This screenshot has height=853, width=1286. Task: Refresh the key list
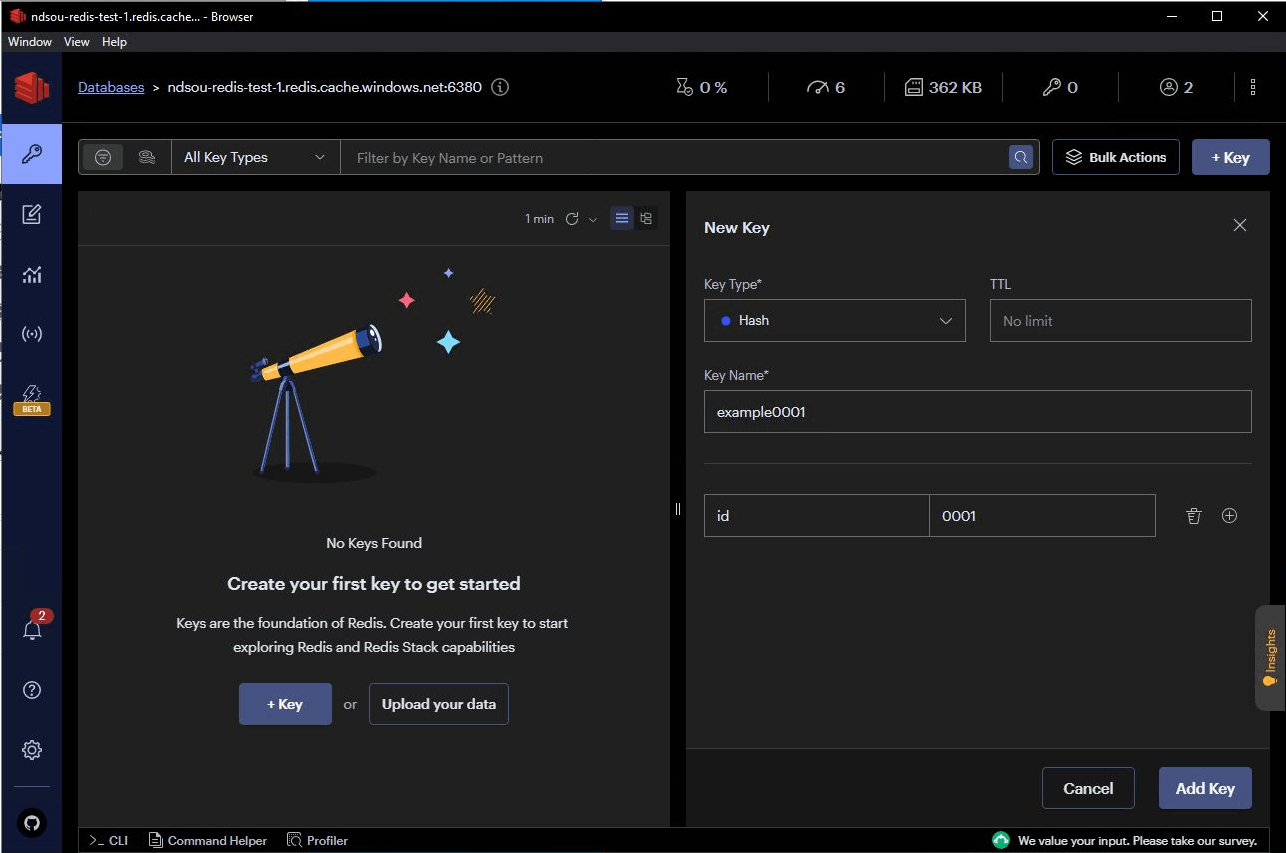(x=572, y=219)
